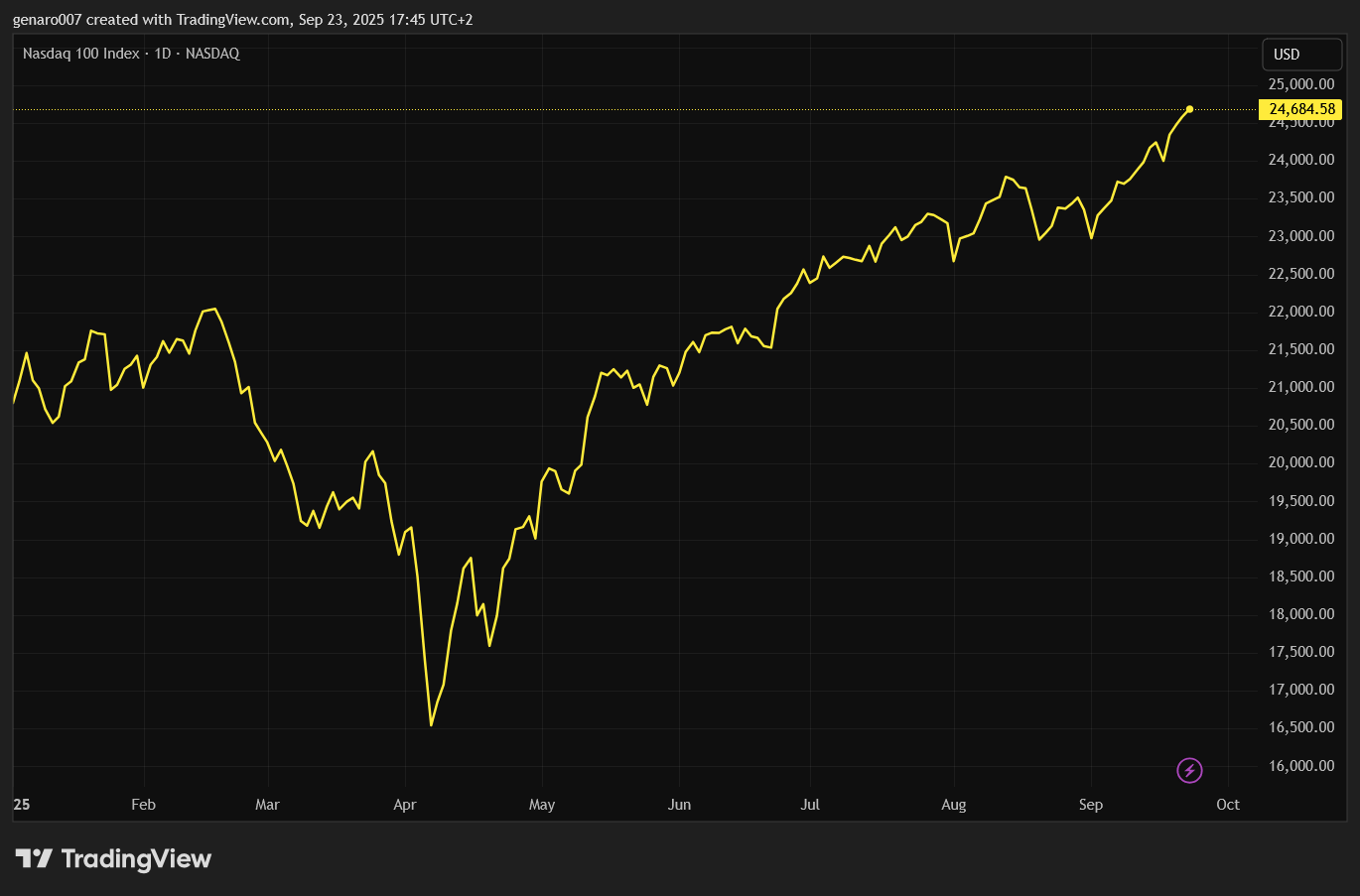Click the Jul label on the time axis

(810, 805)
